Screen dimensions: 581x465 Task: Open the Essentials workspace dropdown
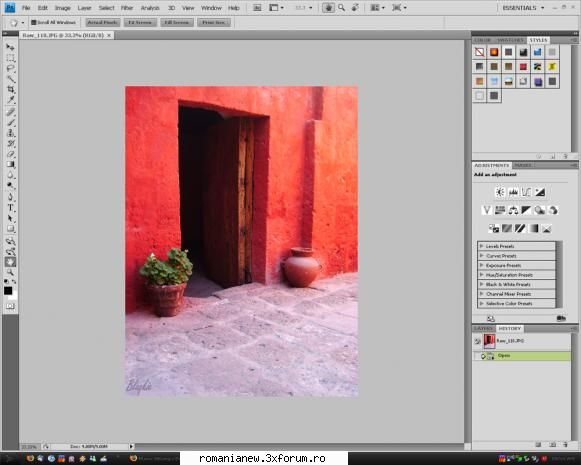point(523,8)
